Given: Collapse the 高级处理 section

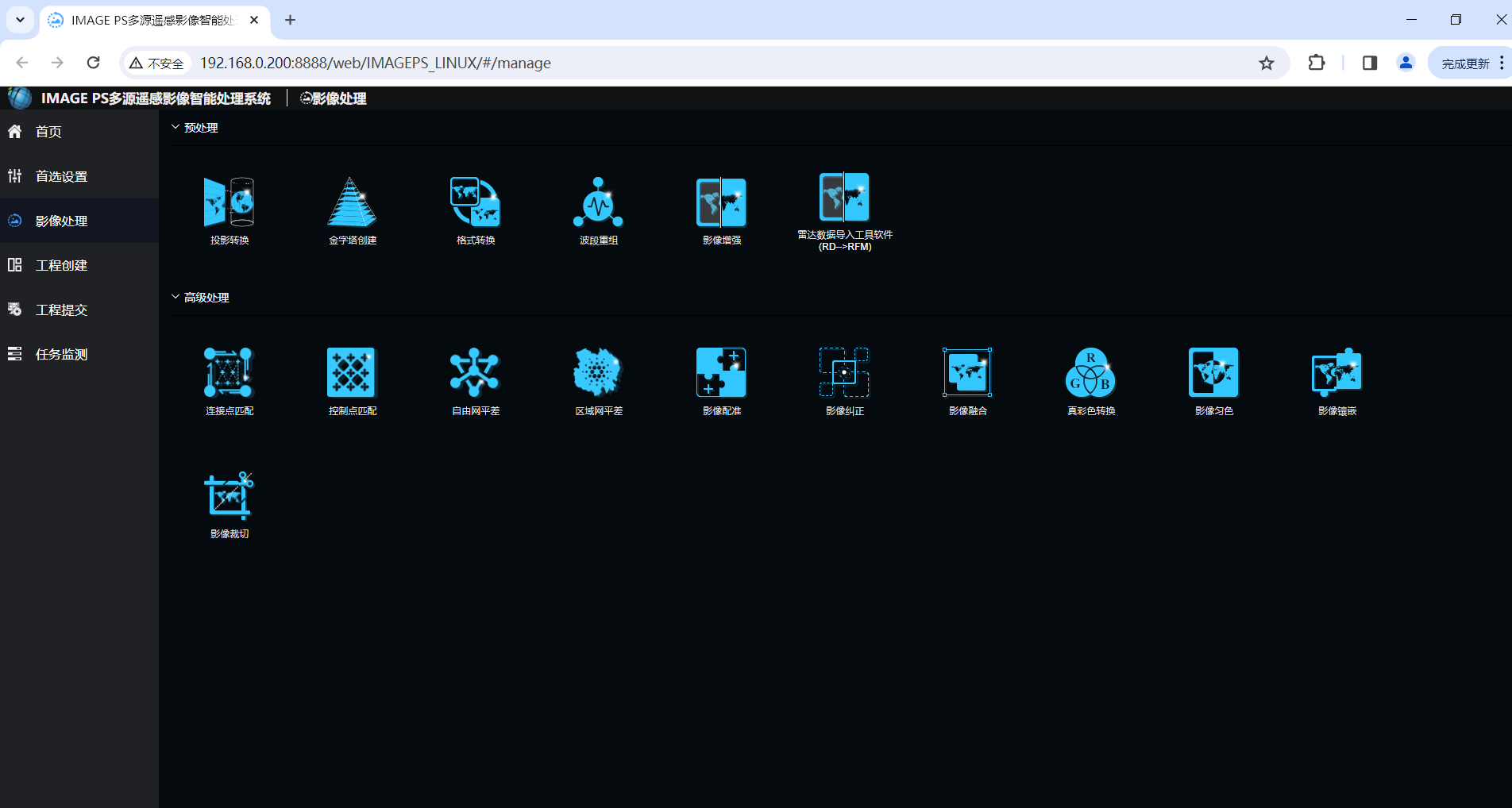Looking at the screenshot, I should coord(175,297).
